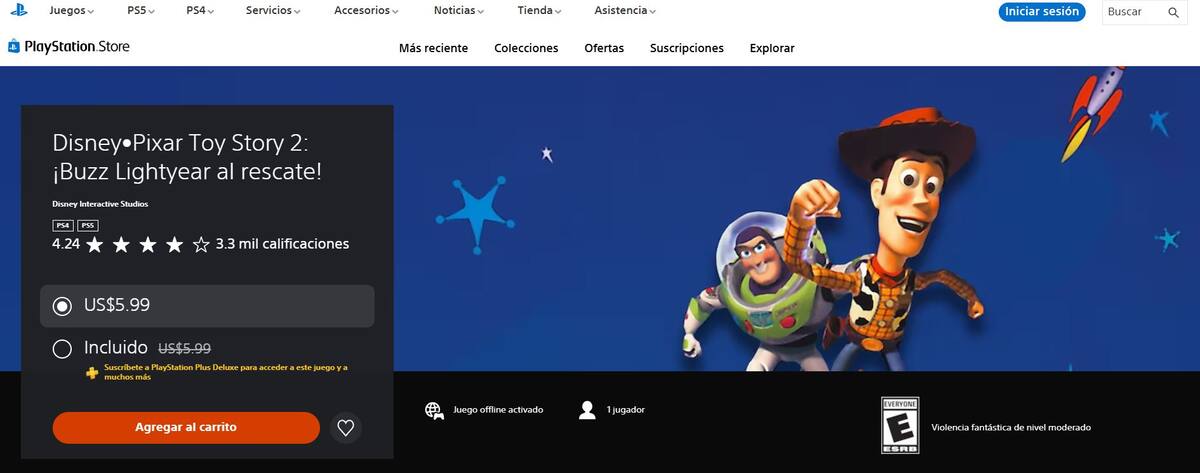Open the Ofertas tab
This screenshot has width=1200, height=473.
(x=604, y=48)
